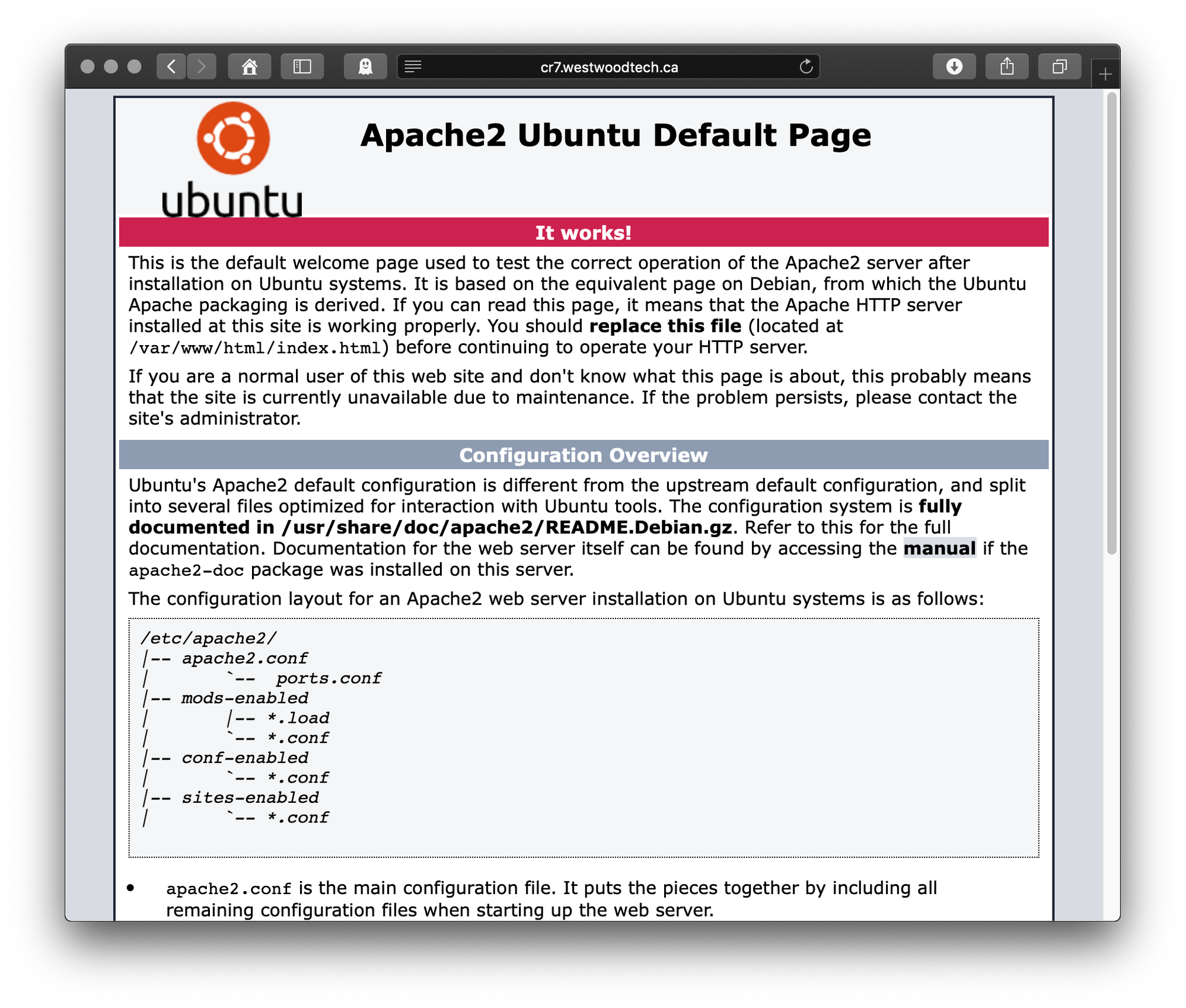1186x1008 pixels.
Task: Open the manual link
Action: [939, 548]
